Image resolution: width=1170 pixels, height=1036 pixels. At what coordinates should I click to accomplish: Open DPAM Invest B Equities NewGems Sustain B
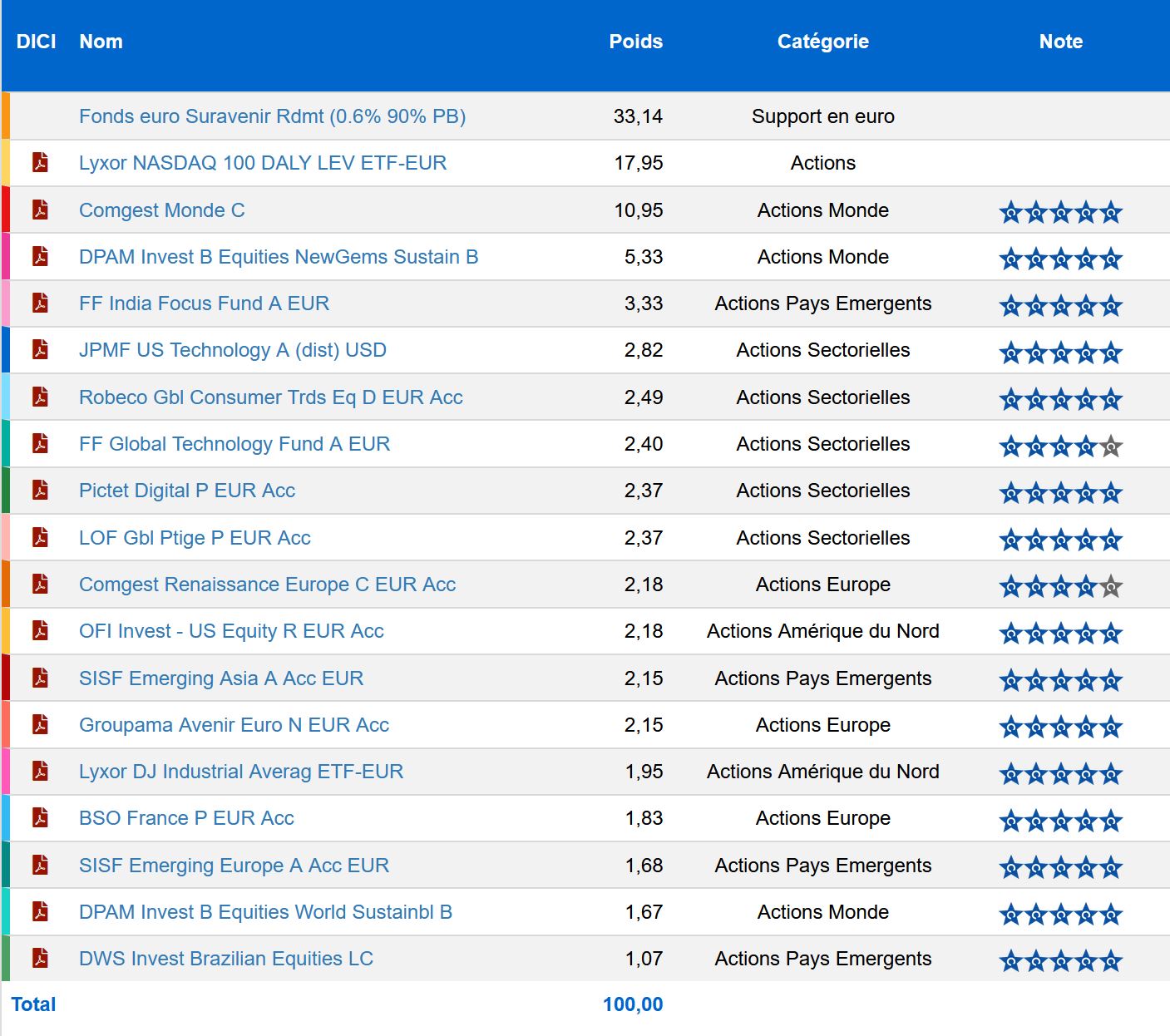(x=279, y=257)
